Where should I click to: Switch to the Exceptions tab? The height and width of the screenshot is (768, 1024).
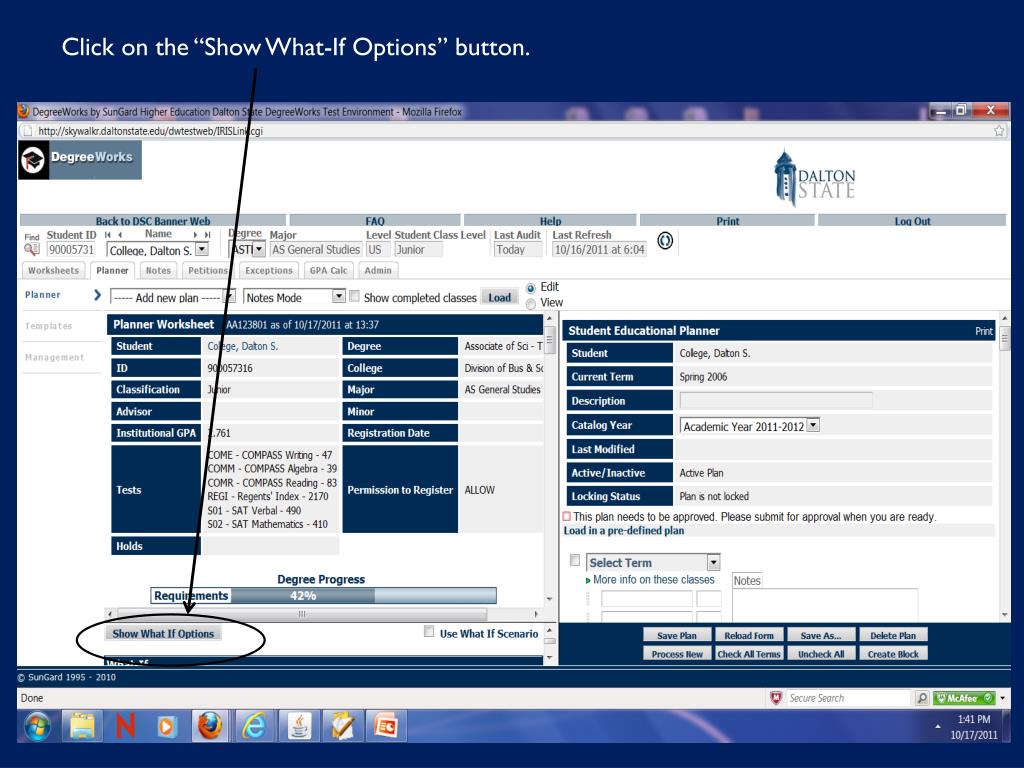pos(268,270)
